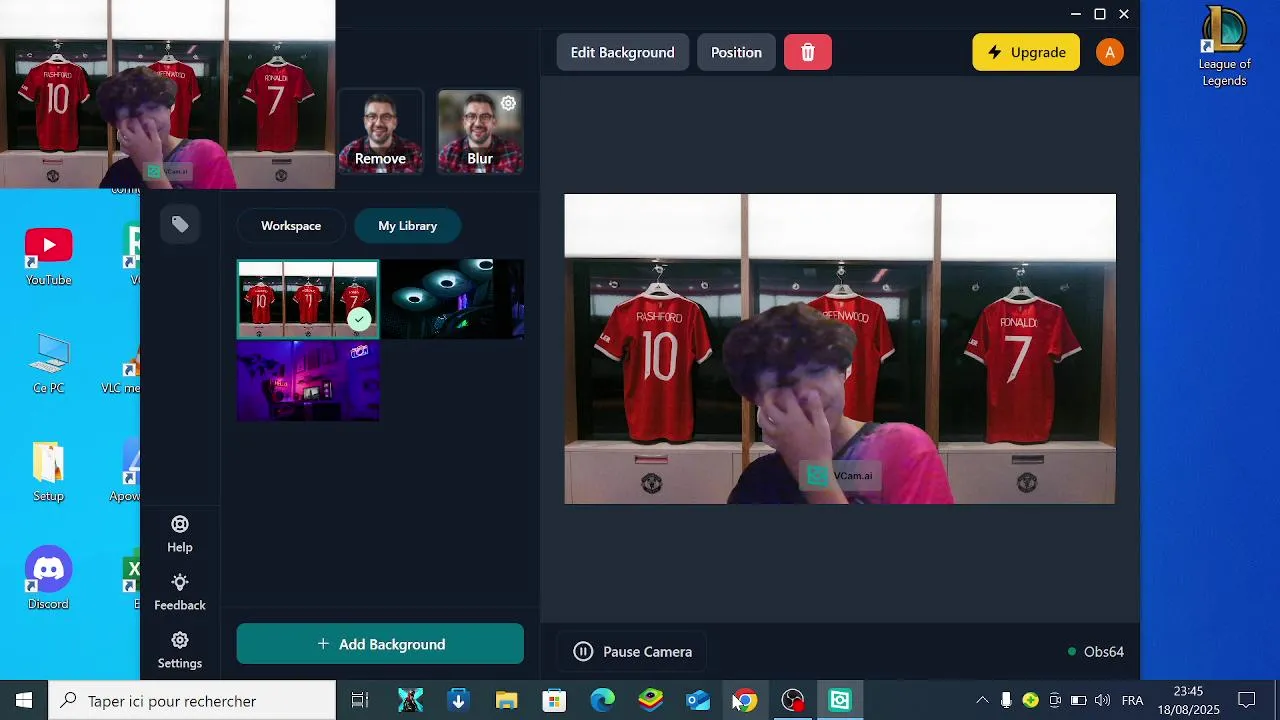This screenshot has width=1280, height=720.
Task: Show hidden system tray icons
Action: 982,701
